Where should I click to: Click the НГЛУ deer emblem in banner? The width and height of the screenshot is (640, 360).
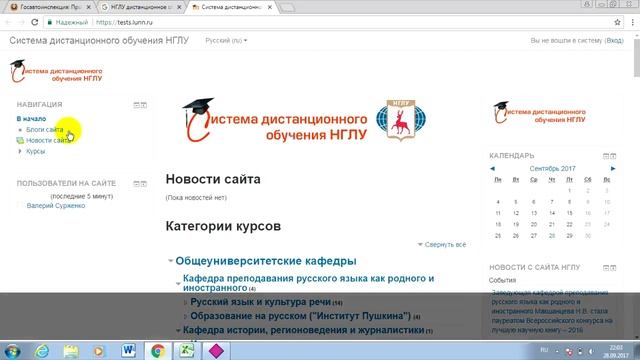coord(400,120)
